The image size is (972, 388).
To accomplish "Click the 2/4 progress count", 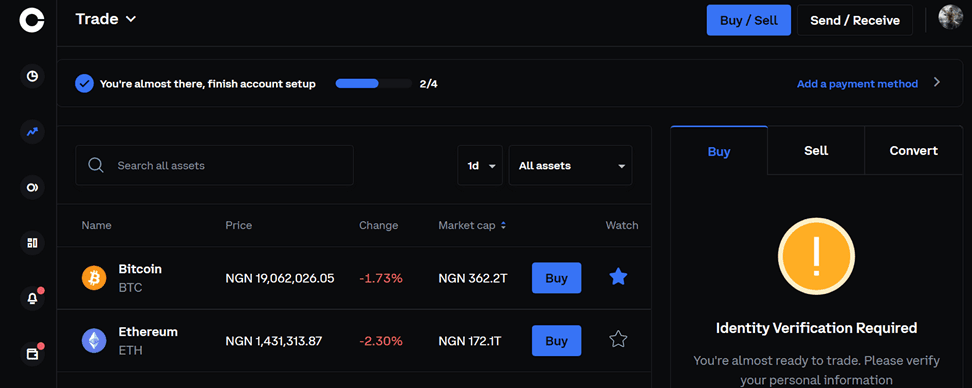I will pyautogui.click(x=428, y=84).
